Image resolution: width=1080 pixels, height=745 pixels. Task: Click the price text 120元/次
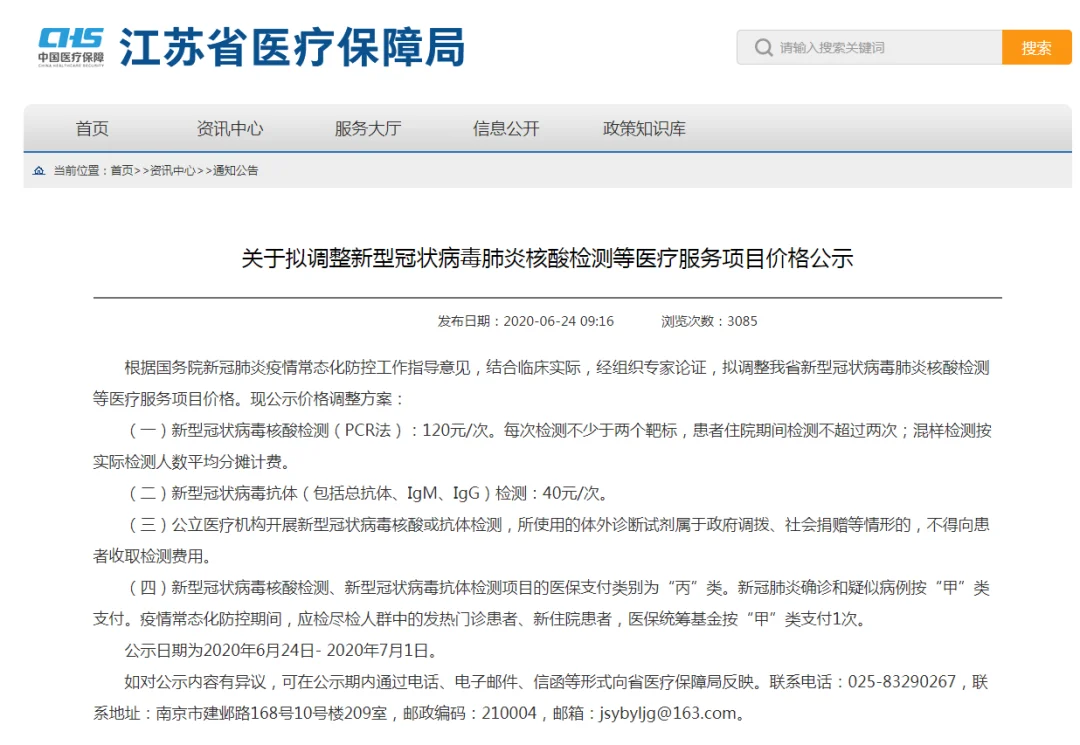point(455,431)
